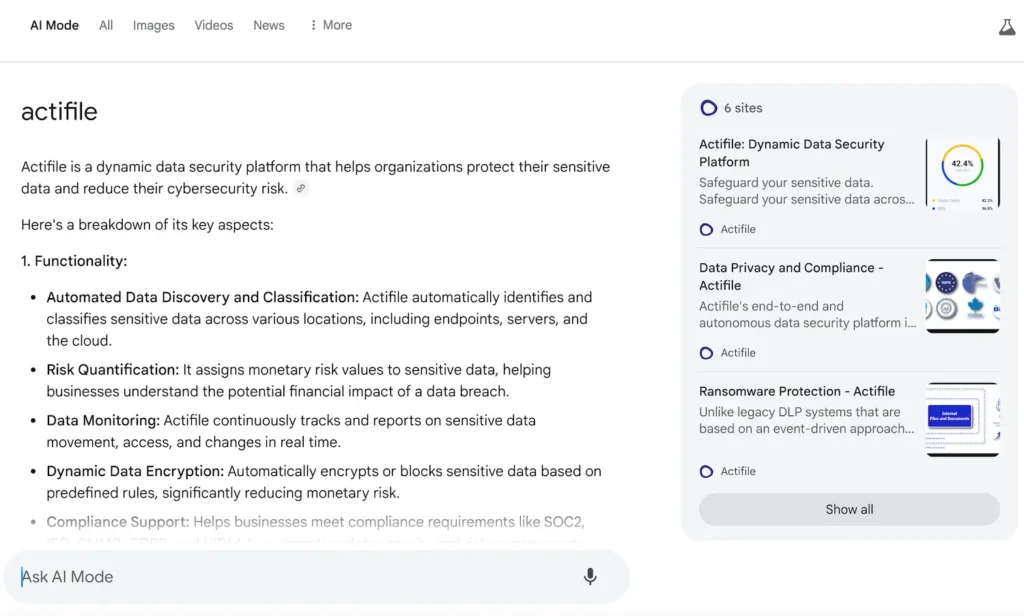Click 'Here's a breakdown of its key aspects:'
The image size is (1024, 616).
coord(147,225)
